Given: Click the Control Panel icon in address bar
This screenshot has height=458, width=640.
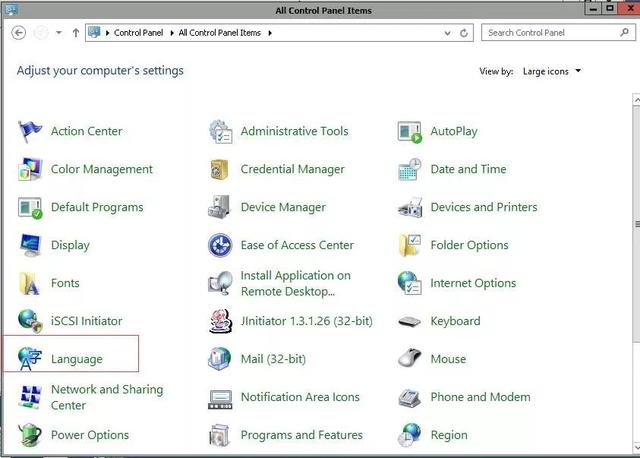Looking at the screenshot, I should [94, 32].
